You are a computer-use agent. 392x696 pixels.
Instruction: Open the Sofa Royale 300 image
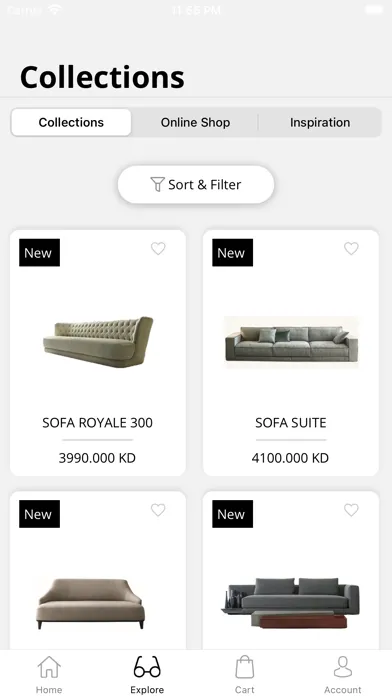point(98,342)
